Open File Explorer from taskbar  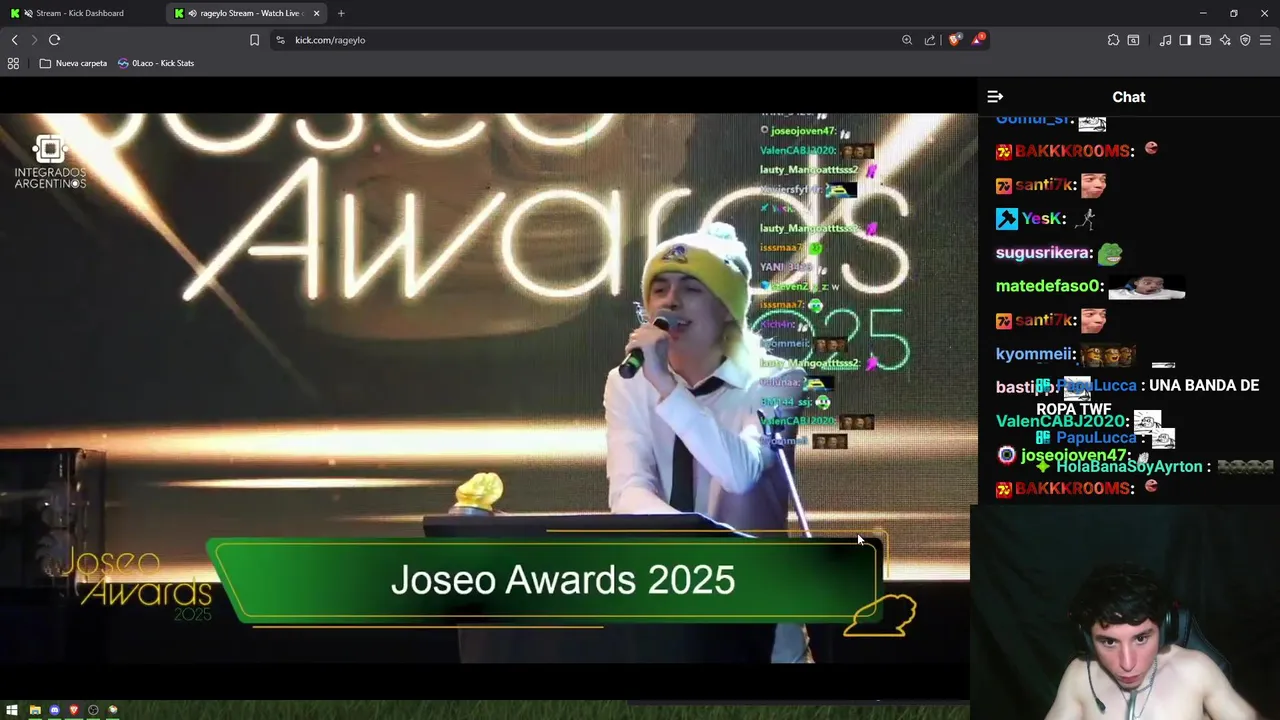pos(35,710)
